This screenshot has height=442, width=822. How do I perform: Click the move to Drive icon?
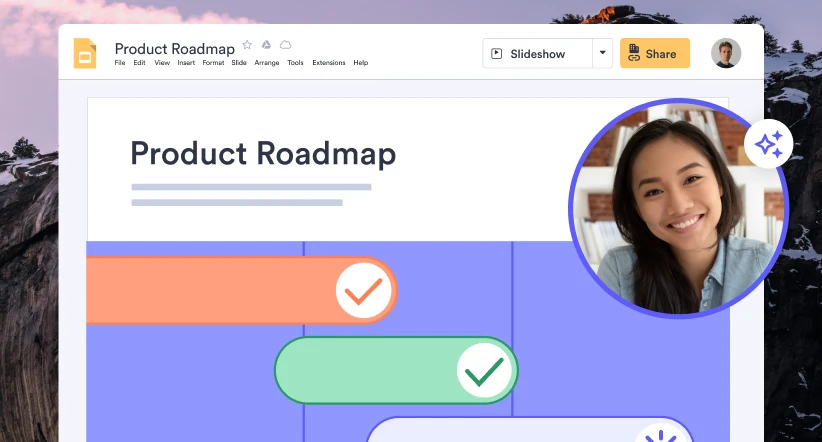pyautogui.click(x=266, y=45)
